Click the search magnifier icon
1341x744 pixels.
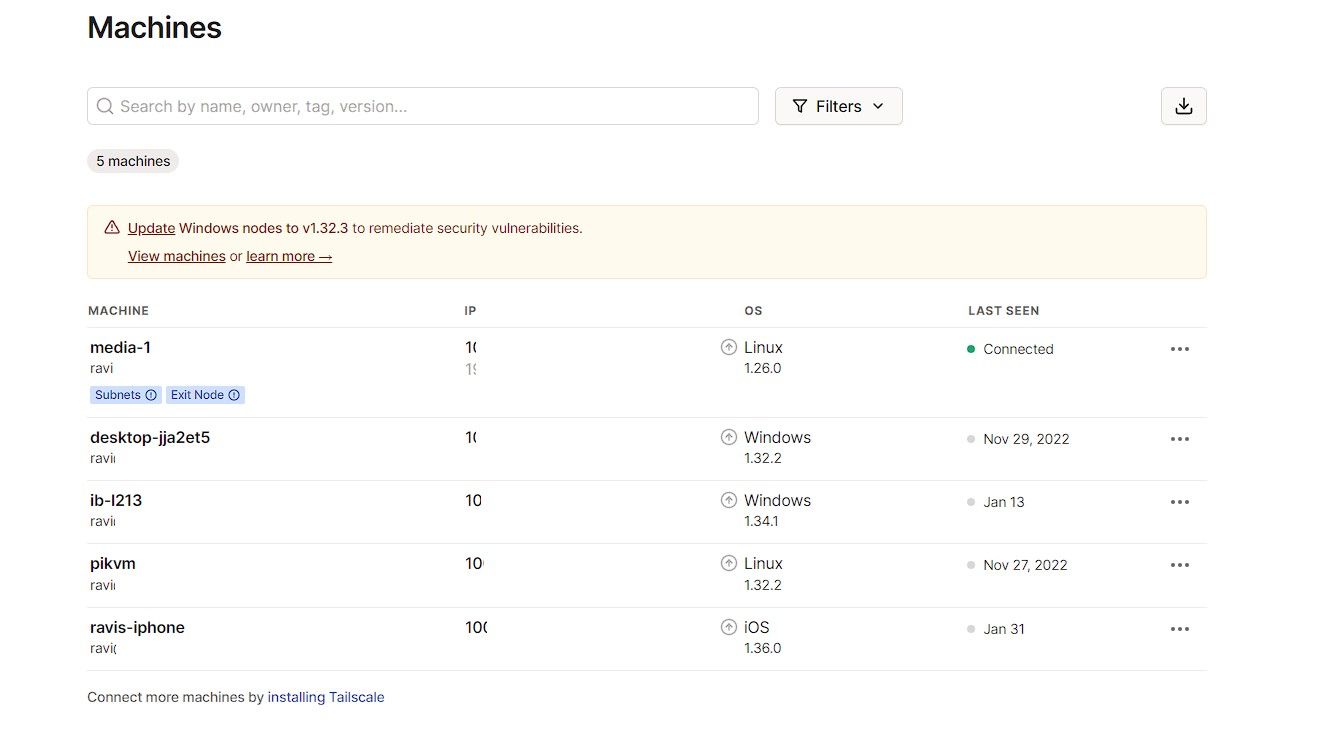coord(105,105)
